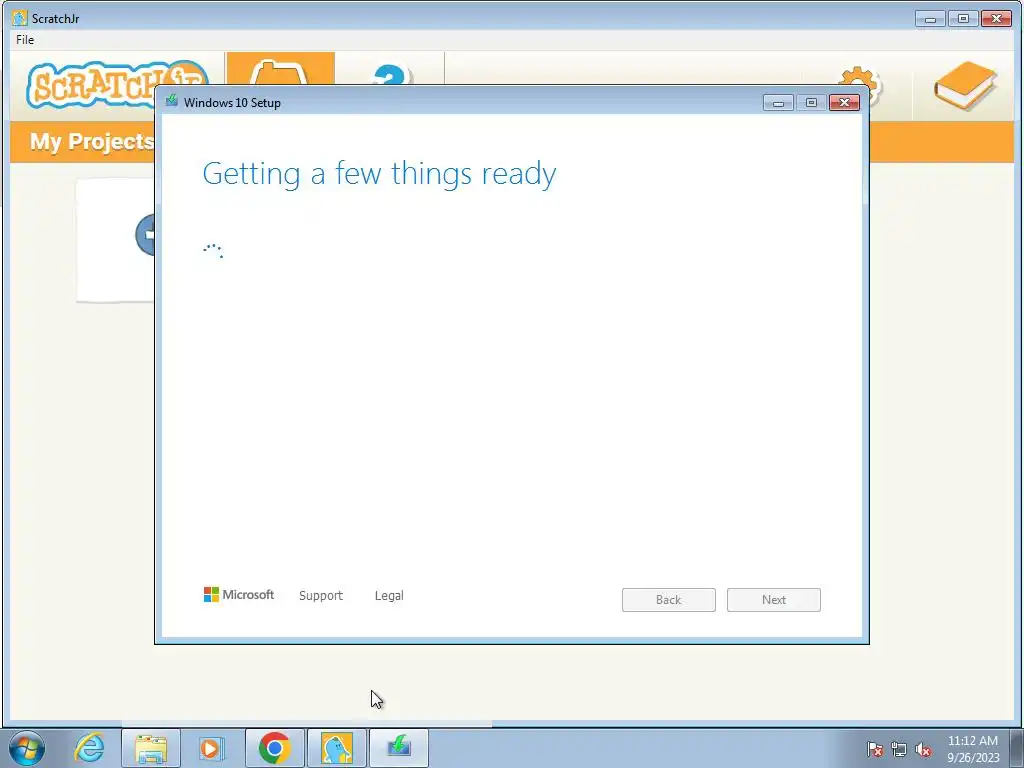Maximize the Windows 10 Setup window
This screenshot has height=768, width=1024.
811,103
